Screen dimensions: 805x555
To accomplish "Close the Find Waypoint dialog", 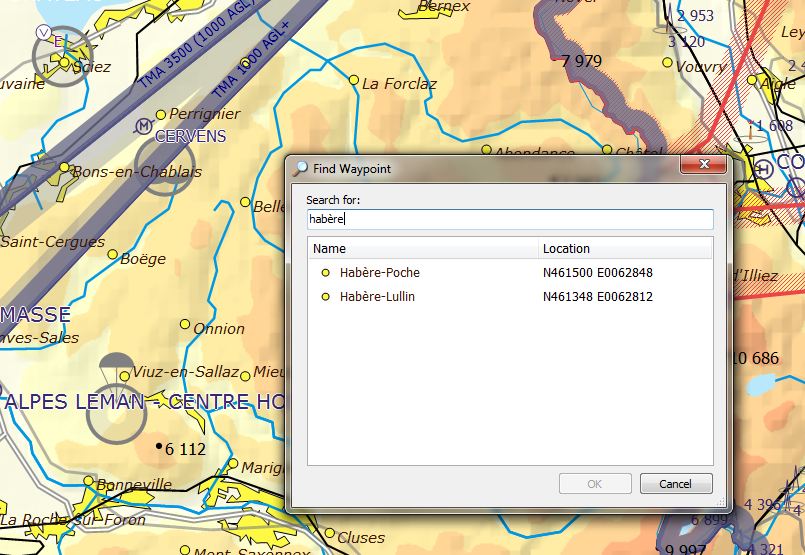I will (x=705, y=164).
